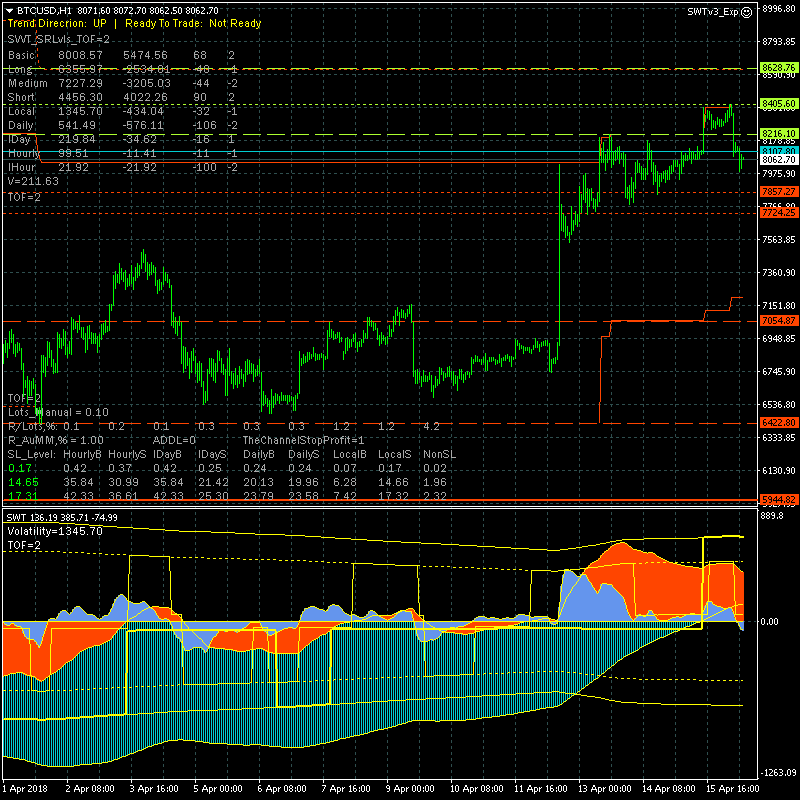Click the triangle icon beside BTCUSD,H1
Screen dimensions: 800x800
[9, 9]
